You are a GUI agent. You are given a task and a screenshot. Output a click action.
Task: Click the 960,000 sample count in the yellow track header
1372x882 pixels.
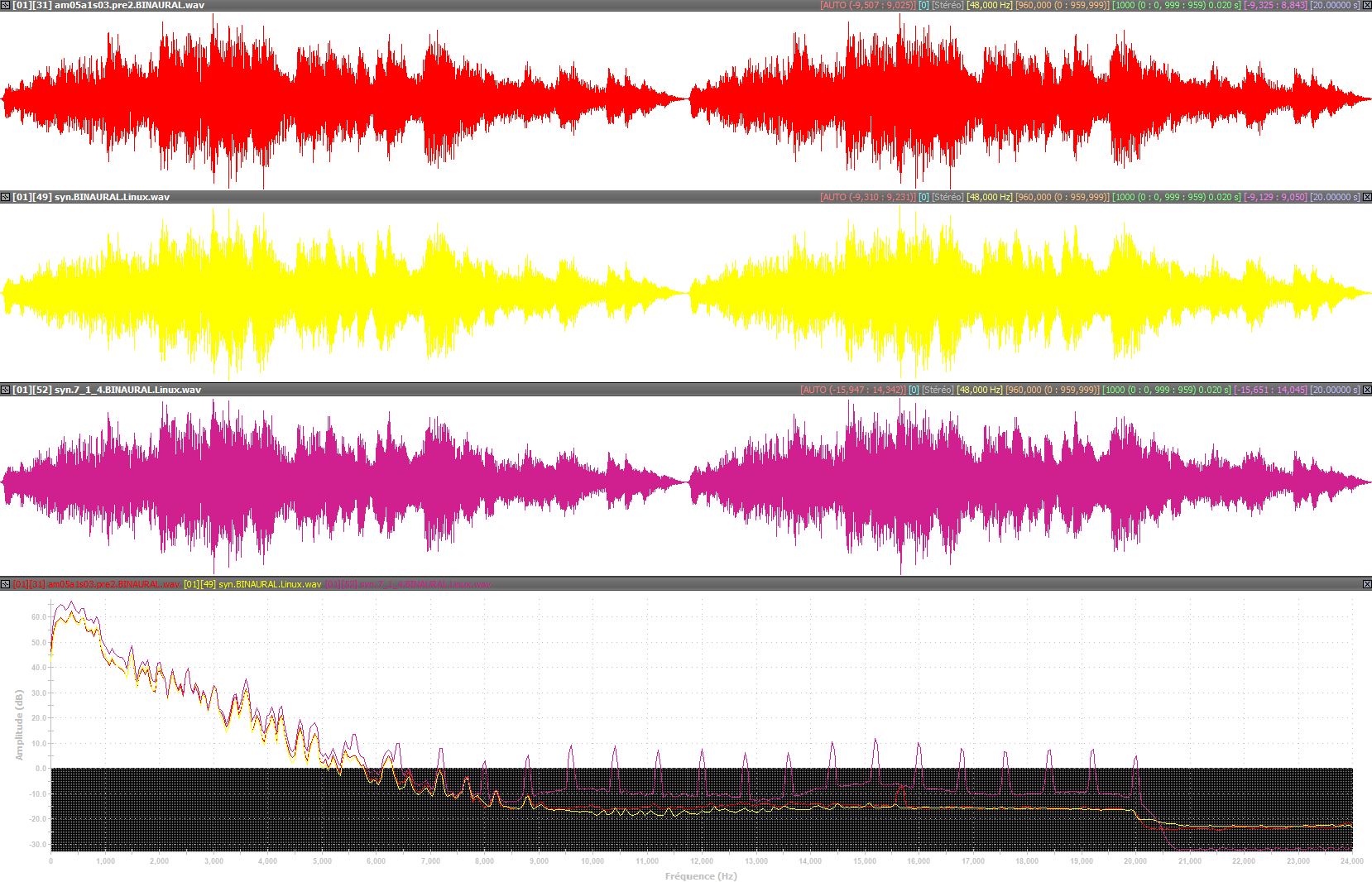1063,197
